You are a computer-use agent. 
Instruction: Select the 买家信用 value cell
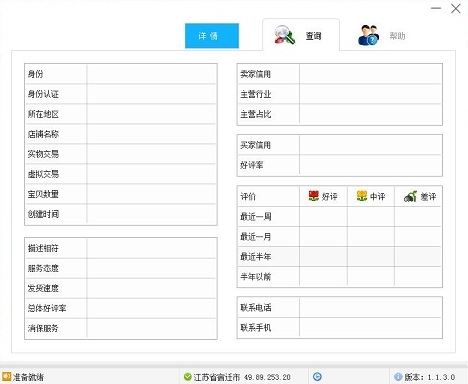[x=370, y=145]
